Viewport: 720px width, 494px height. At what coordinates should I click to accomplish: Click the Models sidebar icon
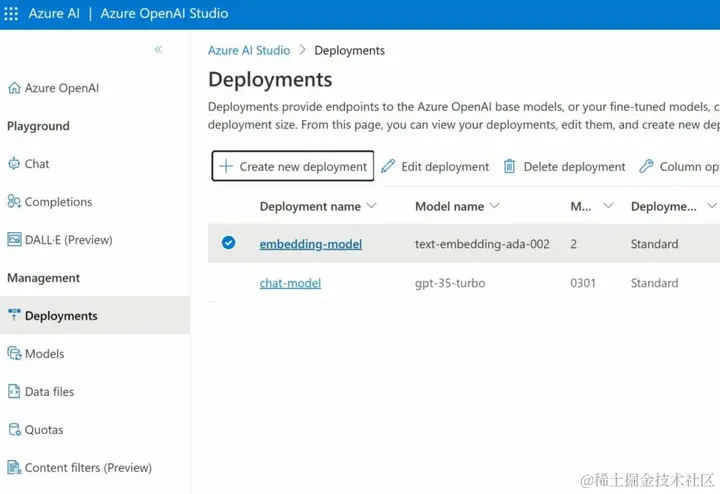pos(14,353)
